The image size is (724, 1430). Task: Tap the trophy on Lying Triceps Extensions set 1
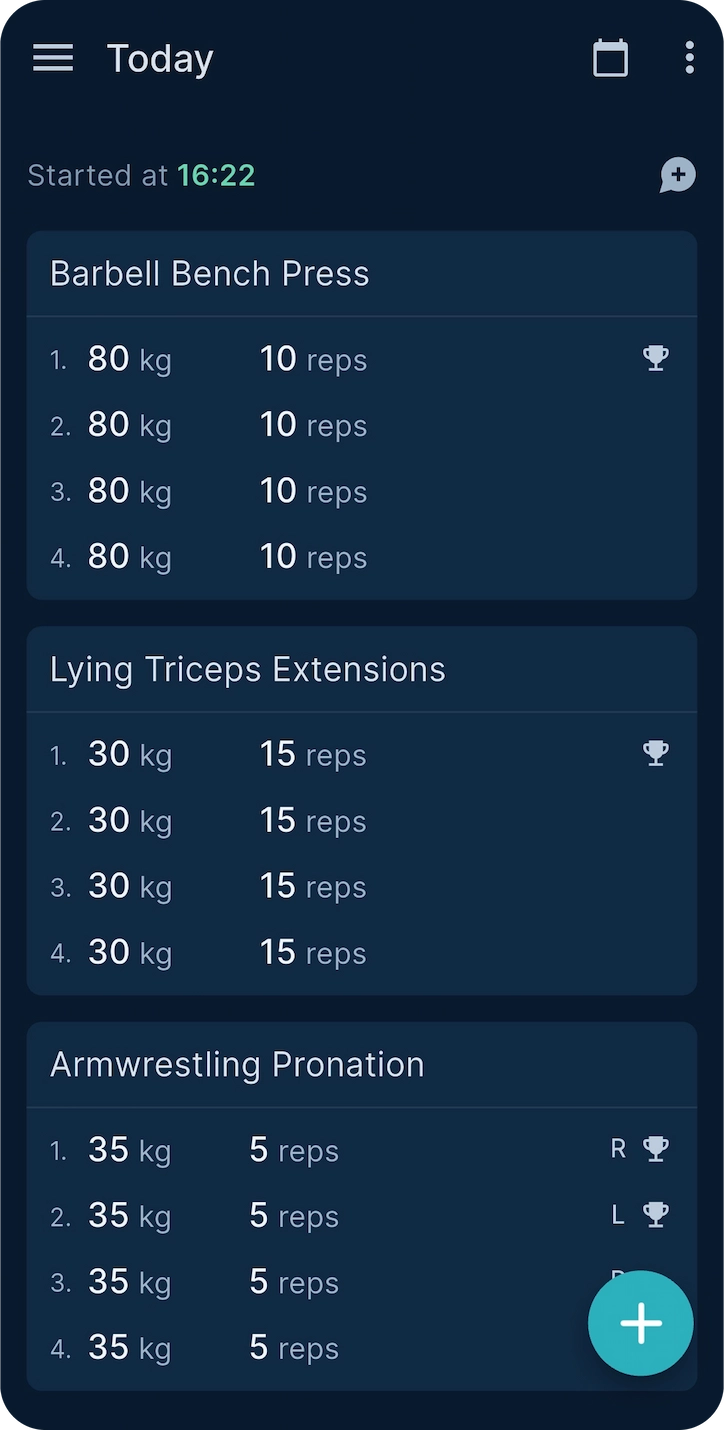[655, 753]
